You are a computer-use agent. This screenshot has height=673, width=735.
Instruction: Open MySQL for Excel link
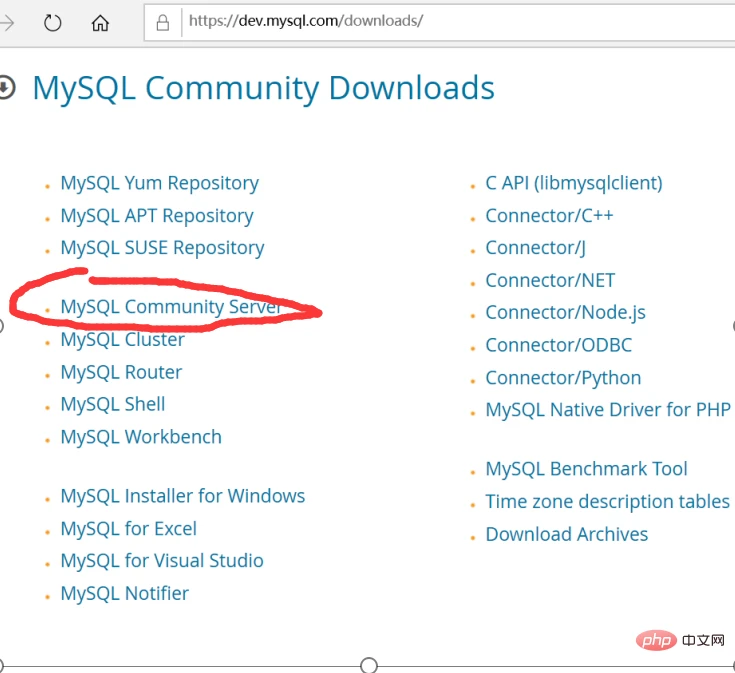tap(128, 529)
